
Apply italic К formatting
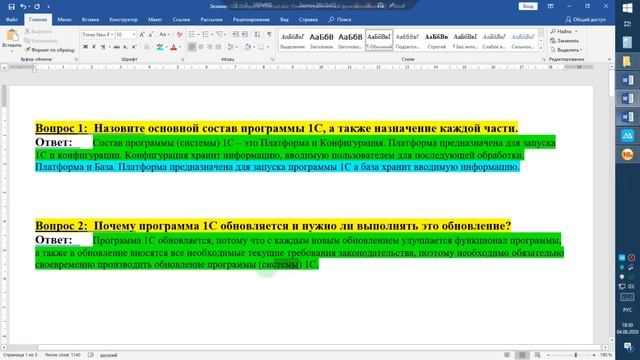tap(94, 47)
